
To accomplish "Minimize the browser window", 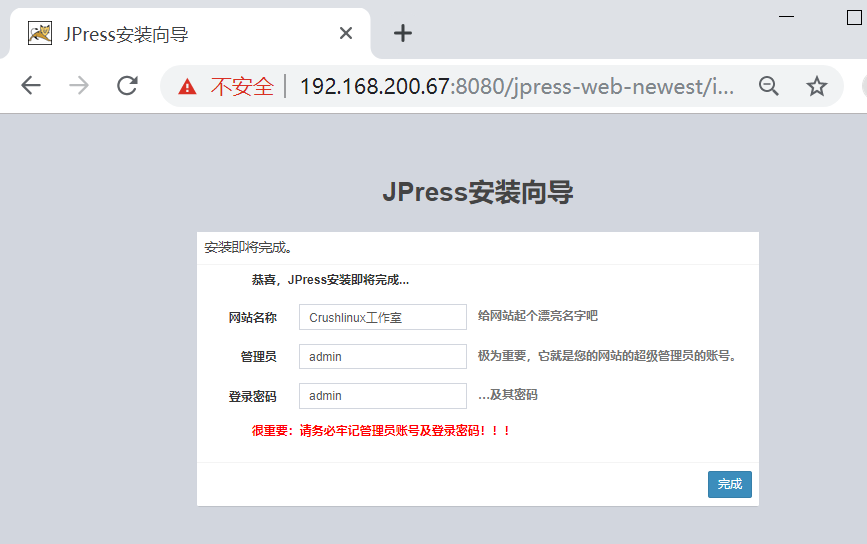I will [x=786, y=17].
